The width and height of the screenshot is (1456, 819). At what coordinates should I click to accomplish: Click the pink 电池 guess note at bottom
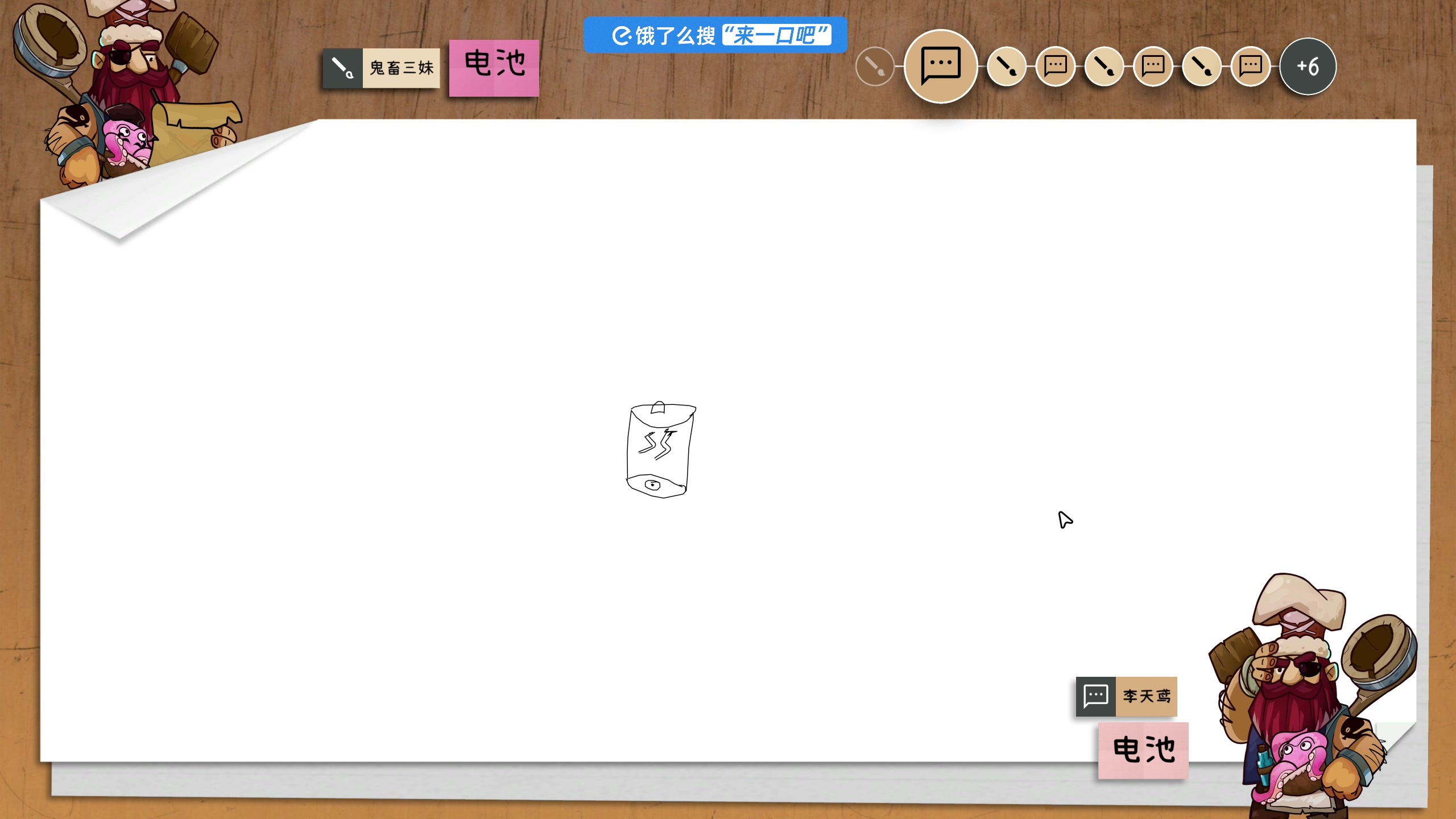point(1143,750)
